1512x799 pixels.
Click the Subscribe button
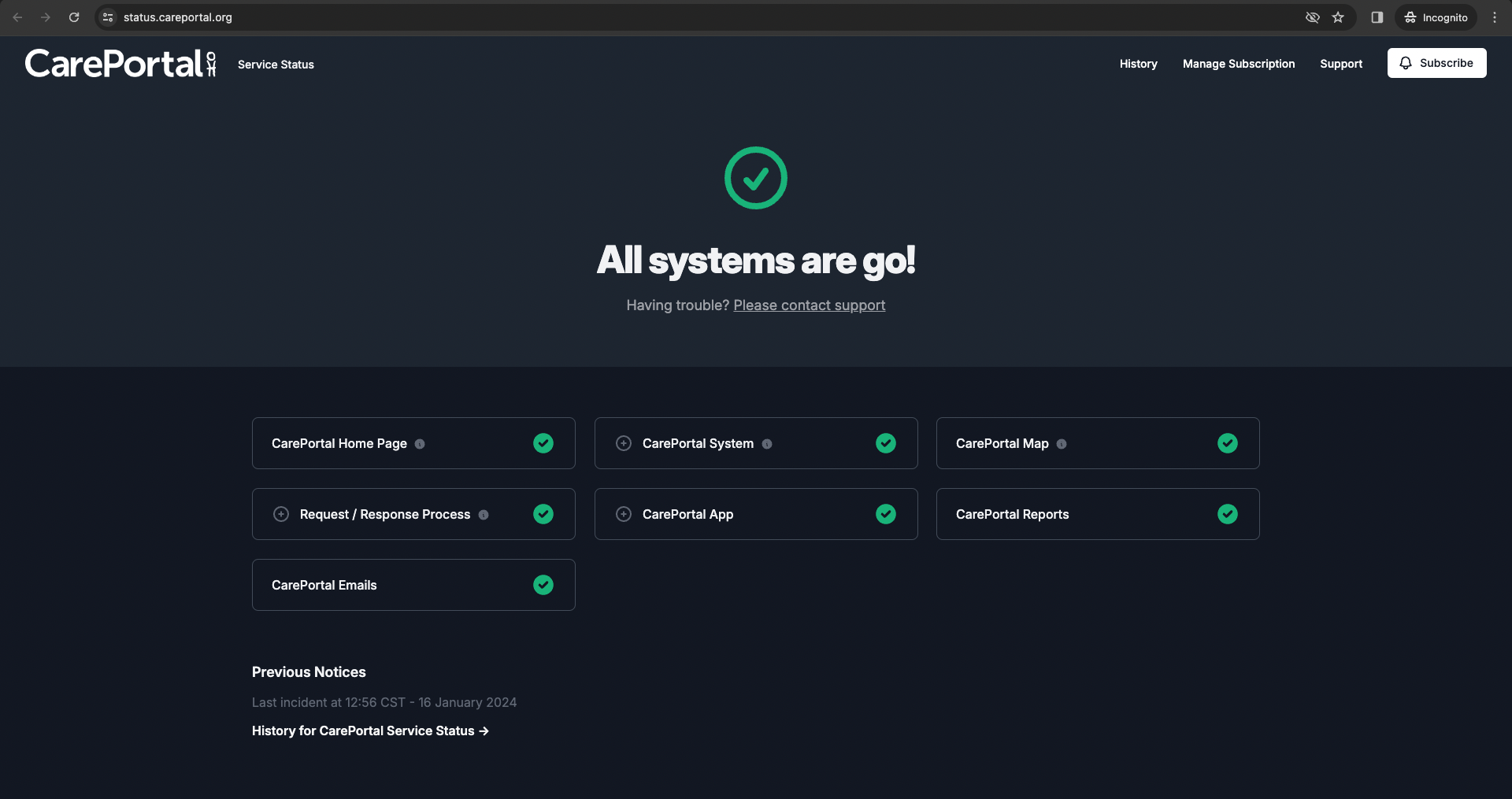click(x=1437, y=63)
